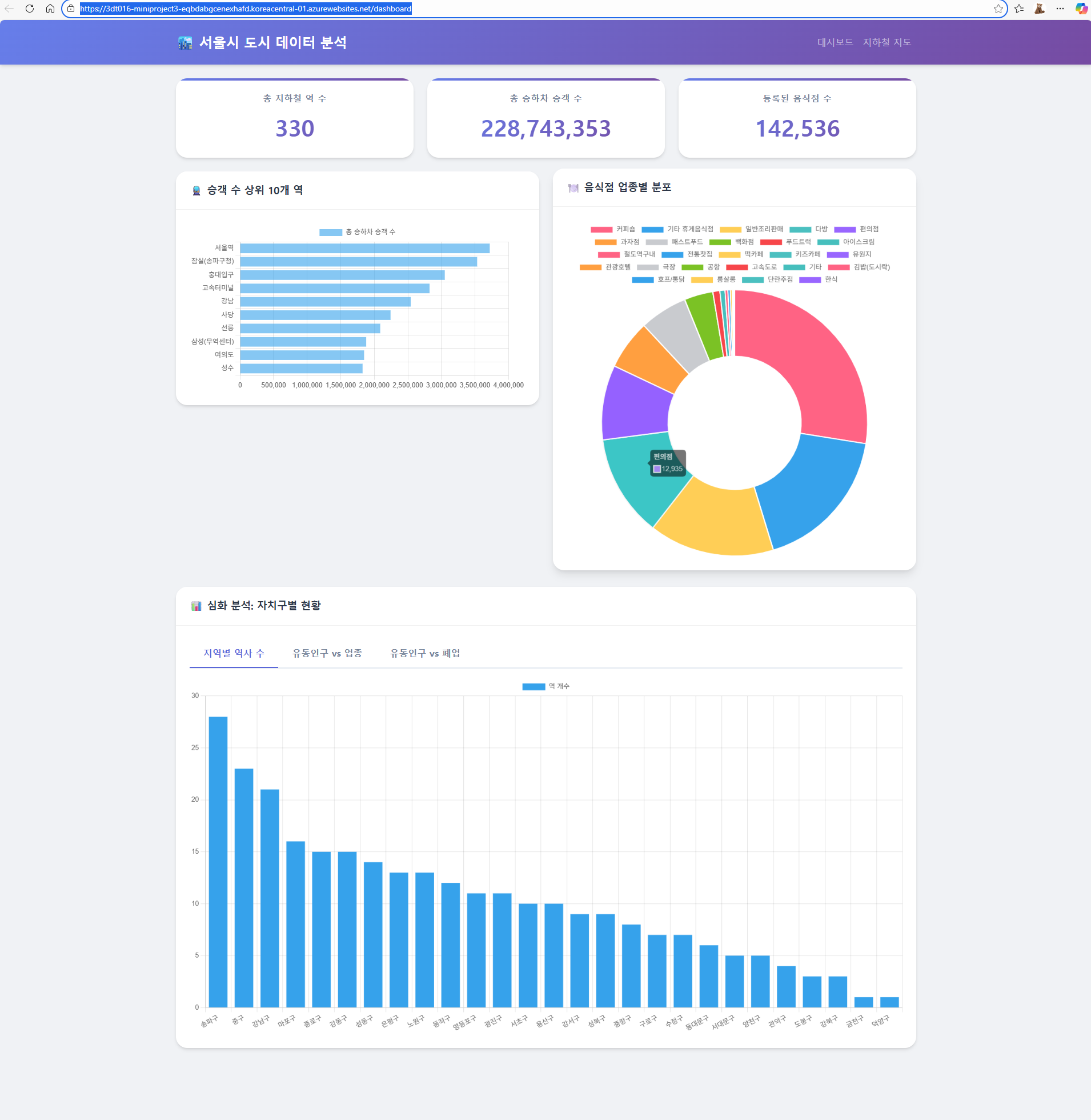
Task: View site information lock icon
Action: pyautogui.click(x=71, y=9)
